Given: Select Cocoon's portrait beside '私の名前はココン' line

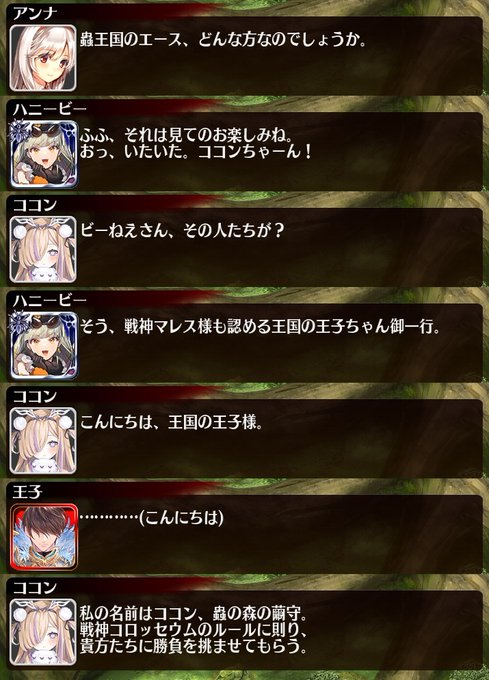Looking at the screenshot, I should 43,632.
